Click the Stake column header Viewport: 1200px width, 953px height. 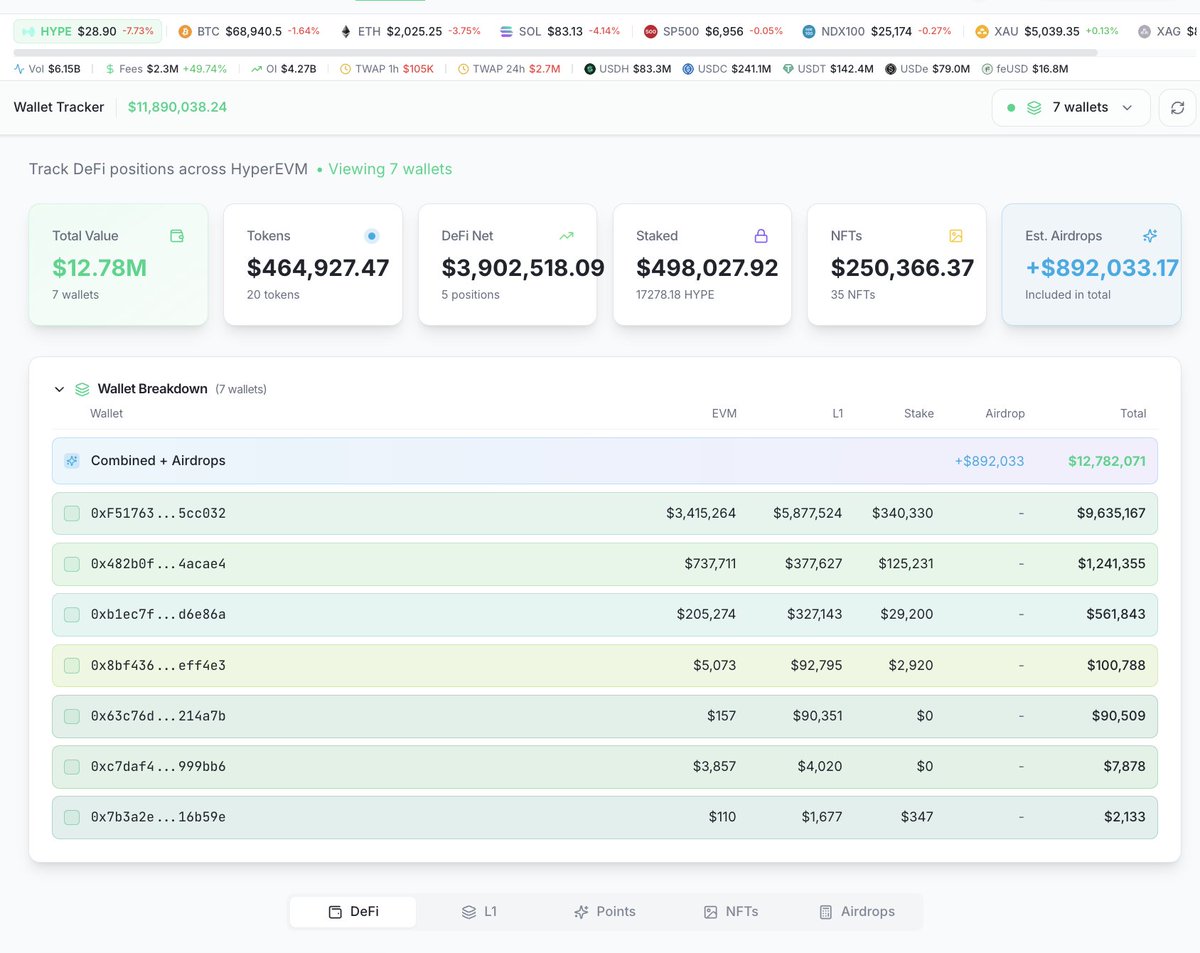click(x=919, y=413)
